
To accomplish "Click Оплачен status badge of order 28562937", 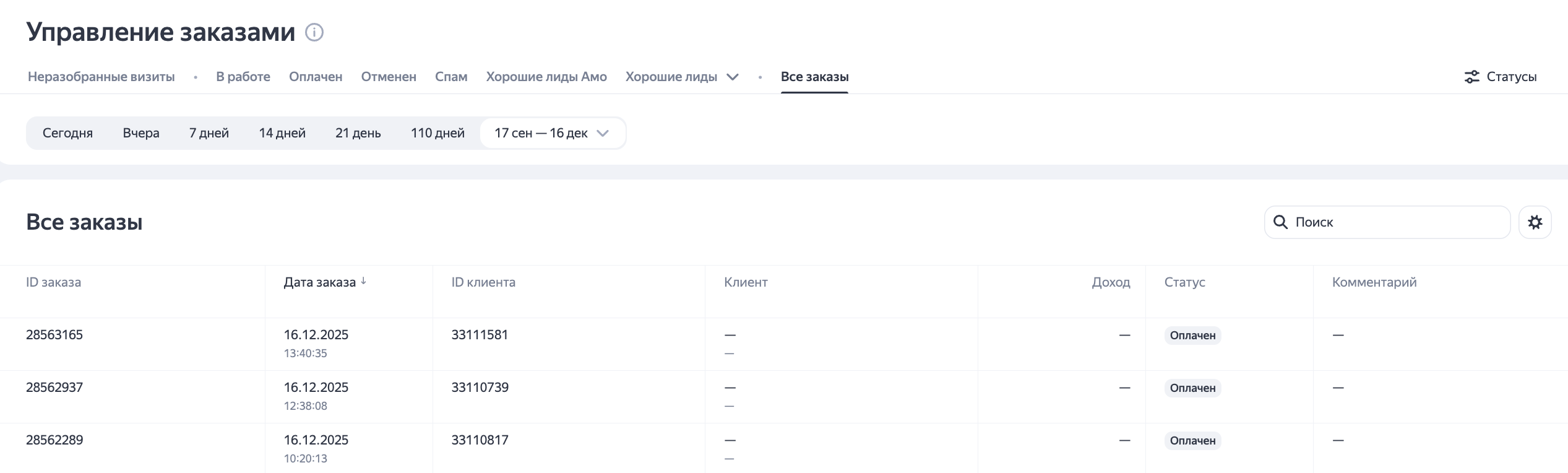I will 1192,388.
